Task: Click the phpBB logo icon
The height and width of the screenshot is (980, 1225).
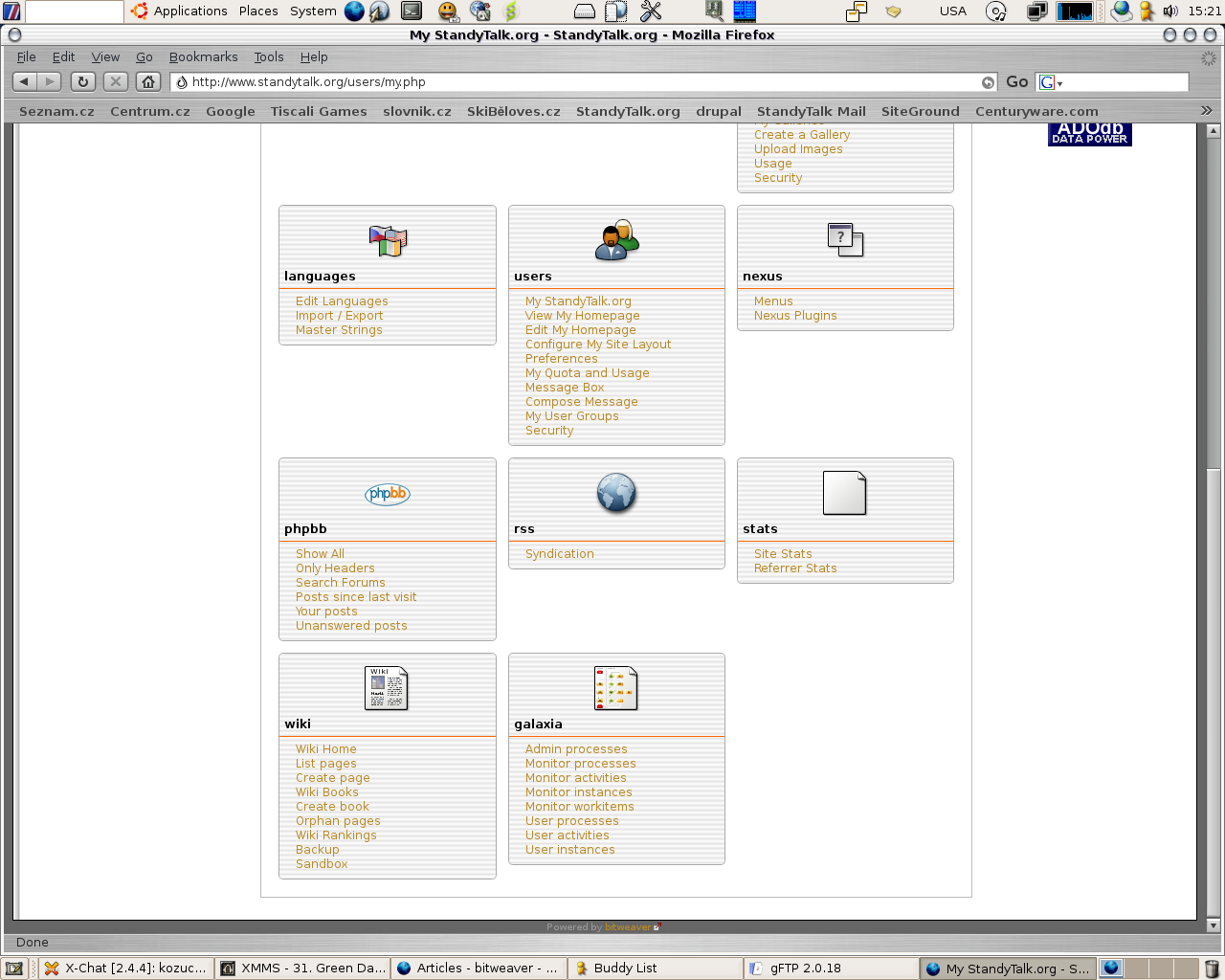Action: pos(388,494)
